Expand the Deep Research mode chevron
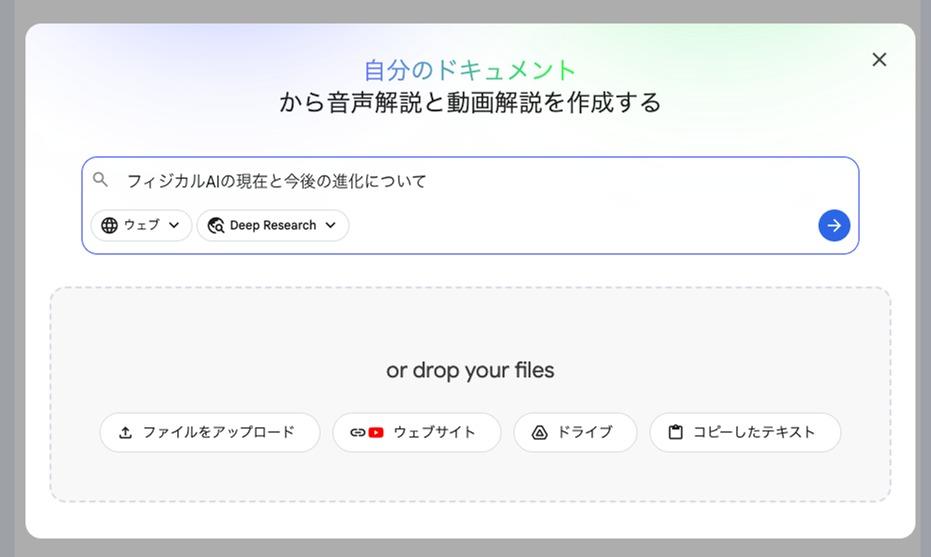Screen dimensions: 931x557 (x=331, y=225)
